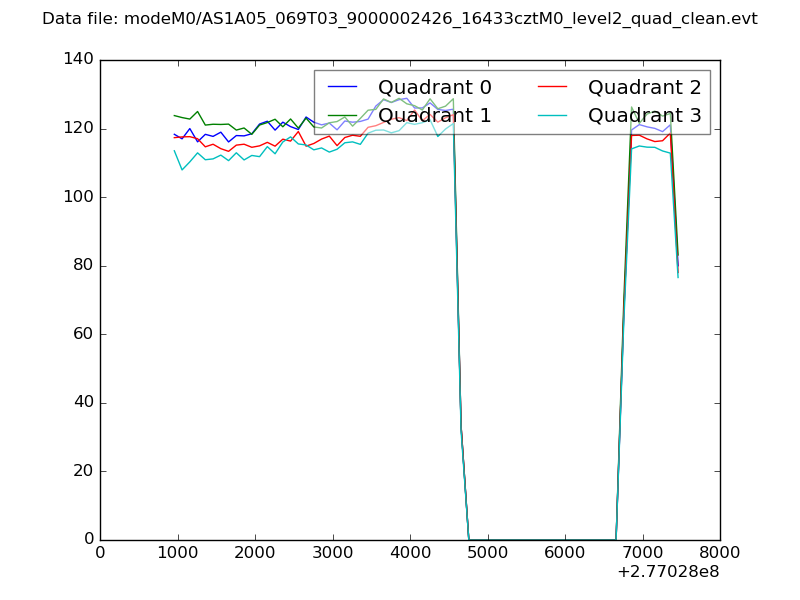The image size is (800, 600).
Task: Click the red line sample for Quadrant 2
Action: click(x=553, y=88)
